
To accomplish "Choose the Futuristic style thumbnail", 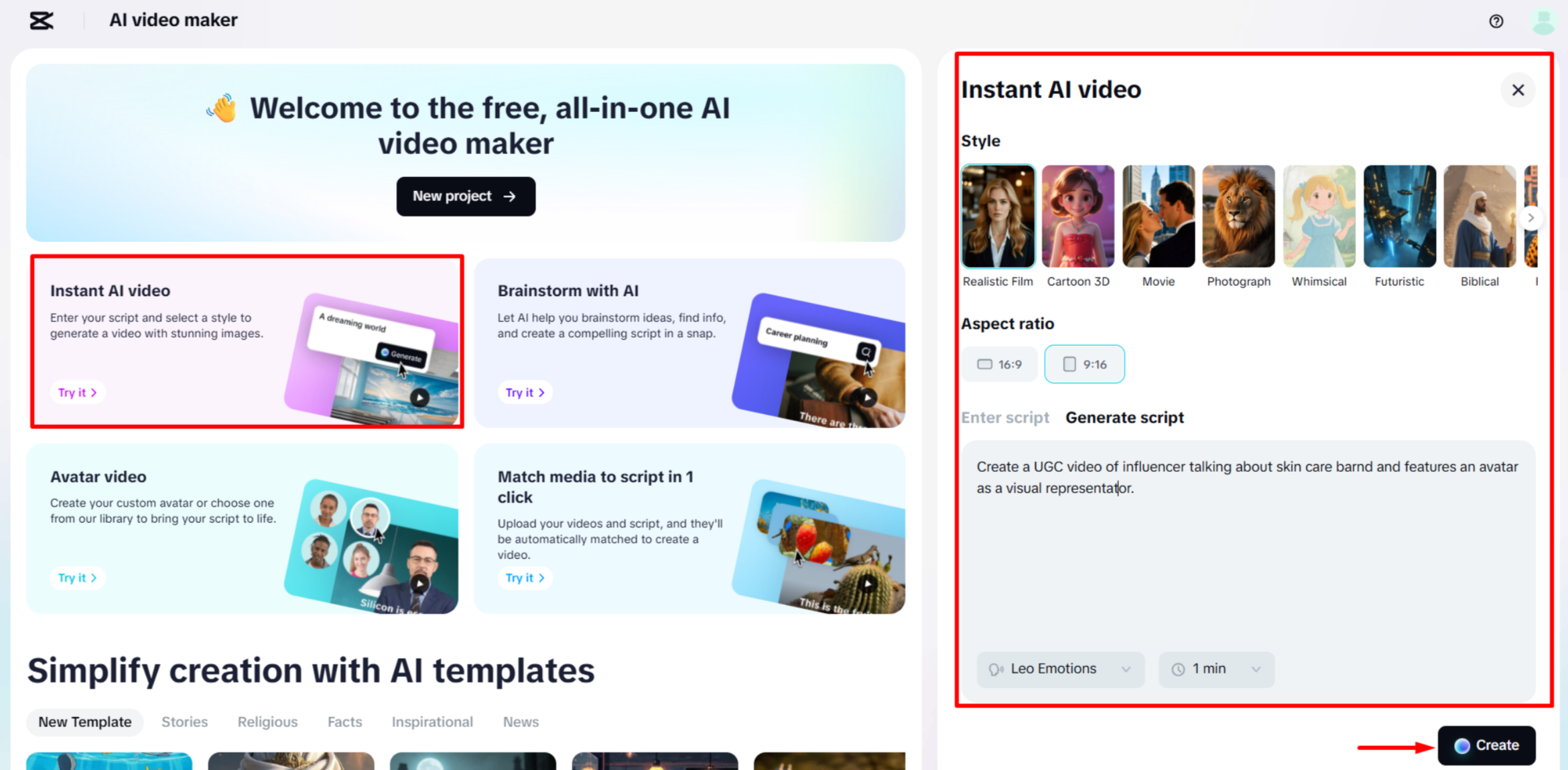I will pos(1399,216).
